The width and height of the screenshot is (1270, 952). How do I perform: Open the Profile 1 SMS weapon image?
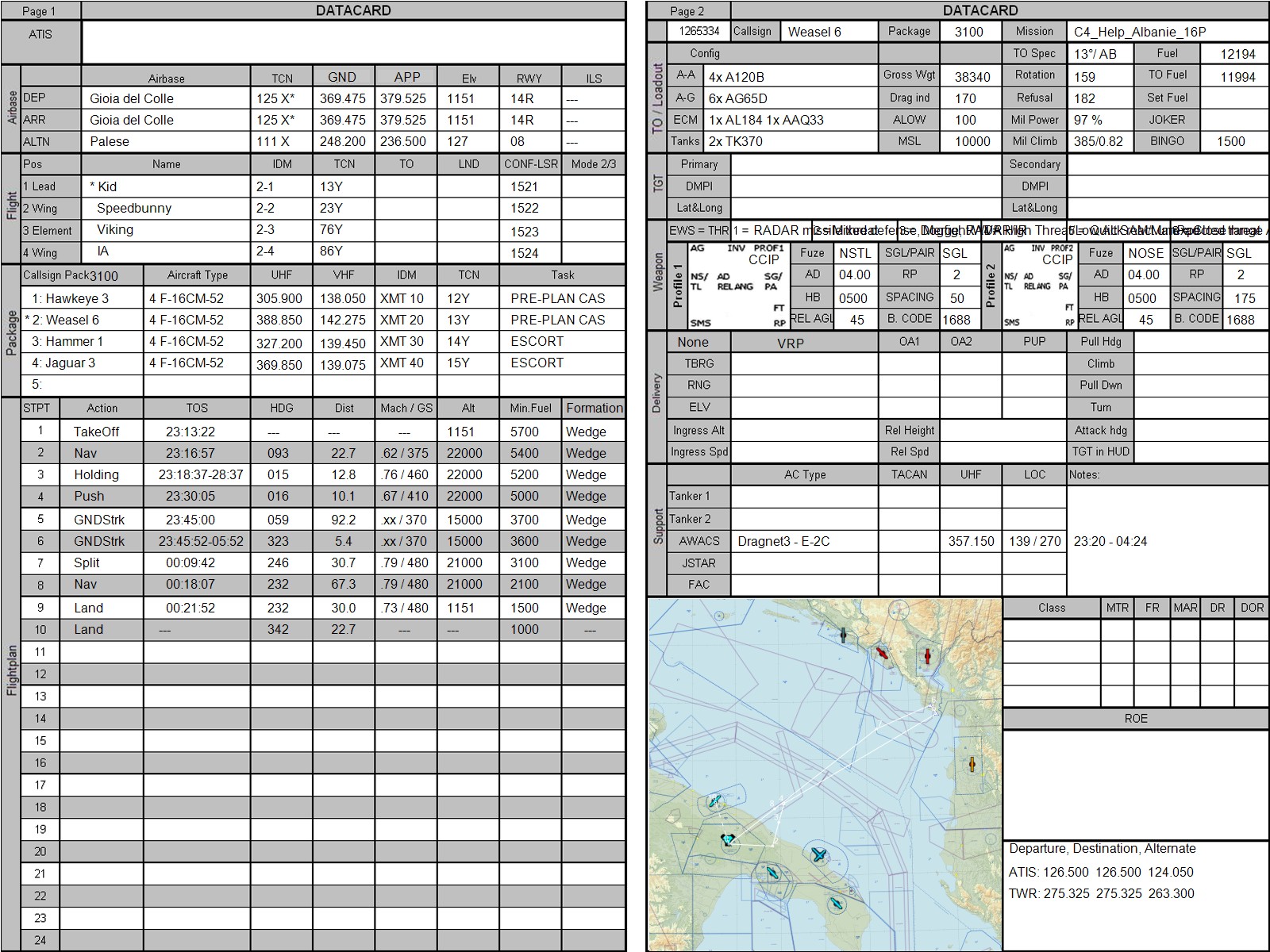tap(737, 286)
